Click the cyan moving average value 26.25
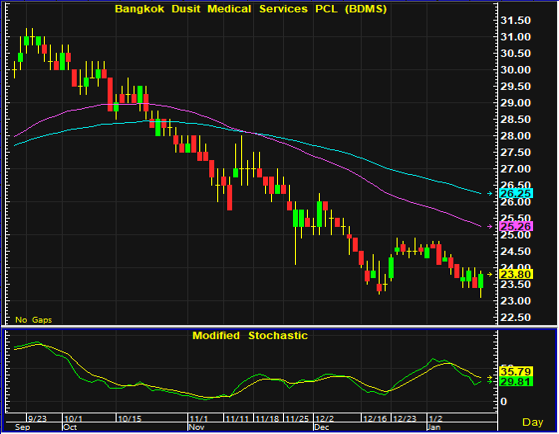 click(516, 193)
